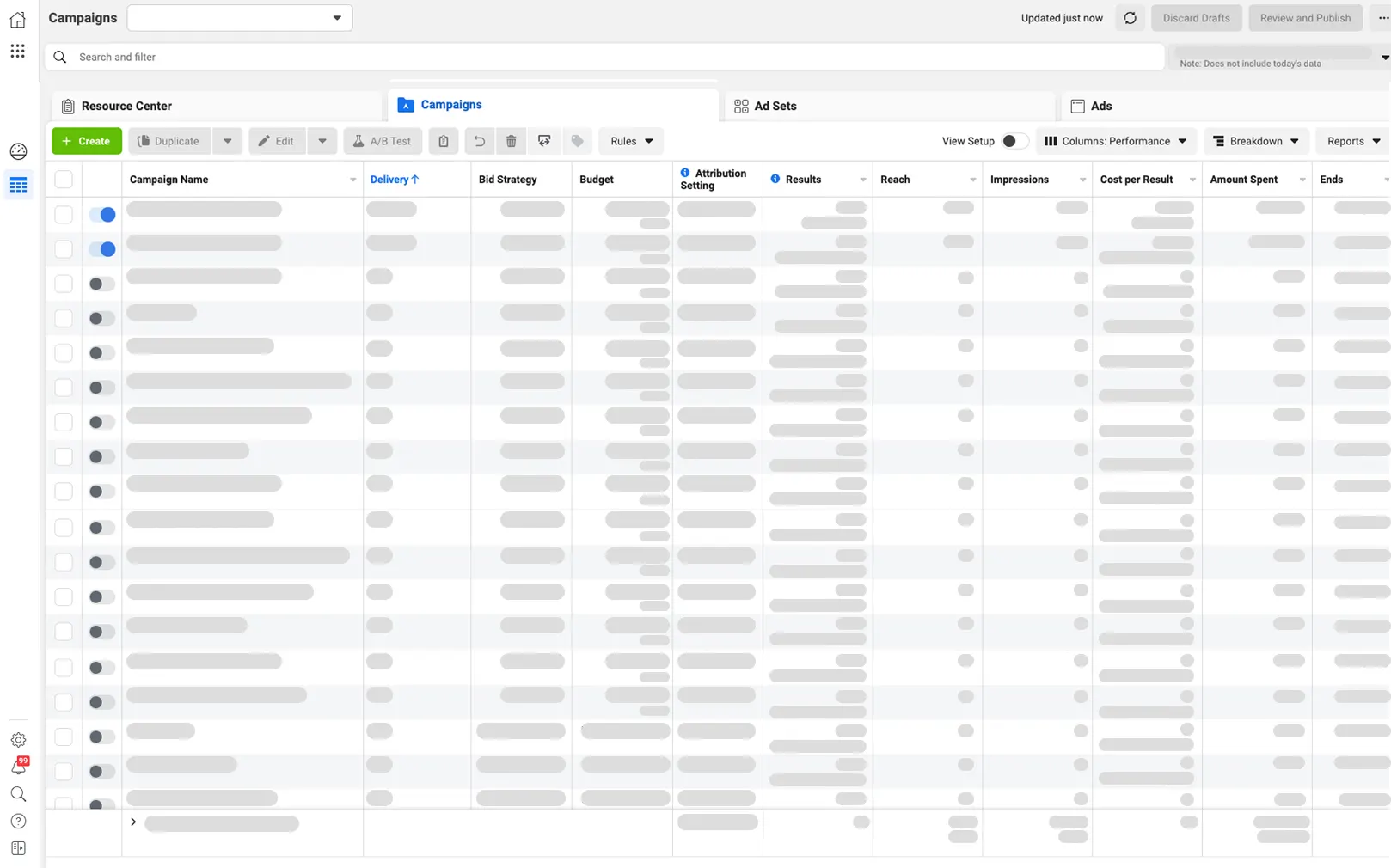Open the Duplicate dropdown arrow
1391x868 pixels.
tap(228, 141)
